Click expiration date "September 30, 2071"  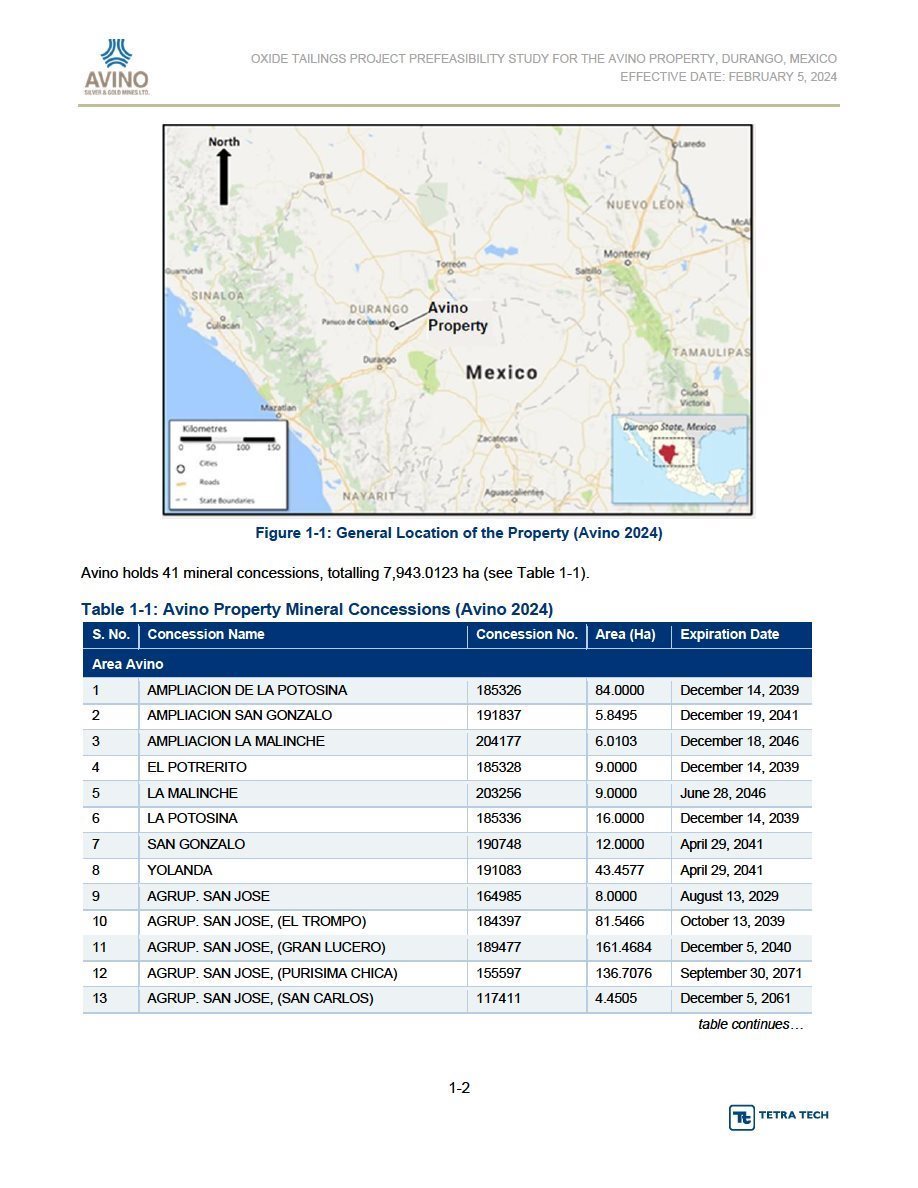click(741, 973)
